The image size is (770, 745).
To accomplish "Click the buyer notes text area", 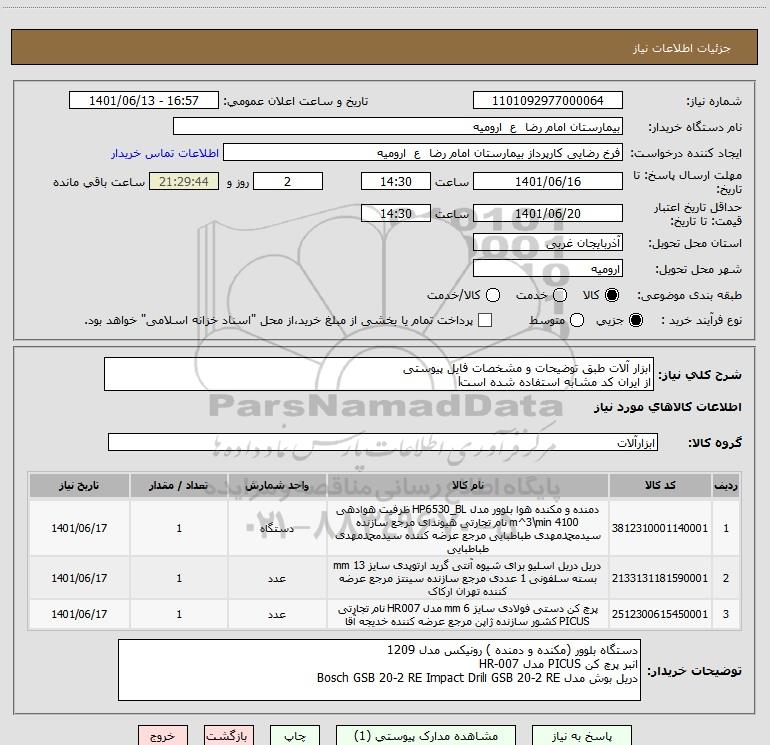I will click(x=379, y=670).
